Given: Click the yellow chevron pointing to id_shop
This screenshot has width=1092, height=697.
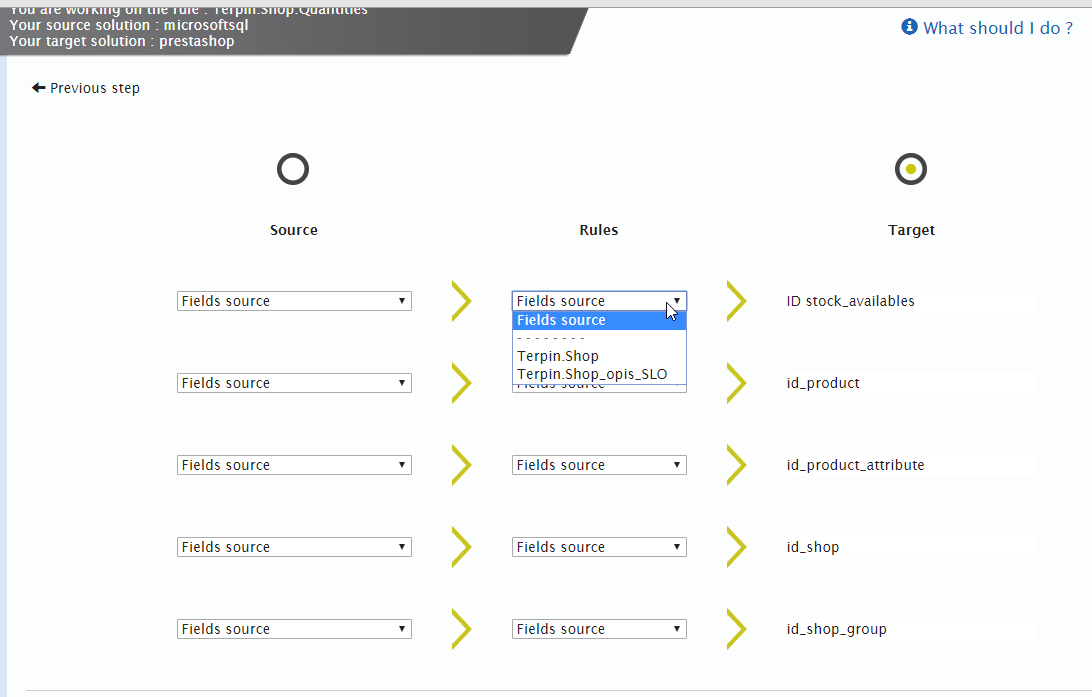Looking at the screenshot, I should pos(737,546).
